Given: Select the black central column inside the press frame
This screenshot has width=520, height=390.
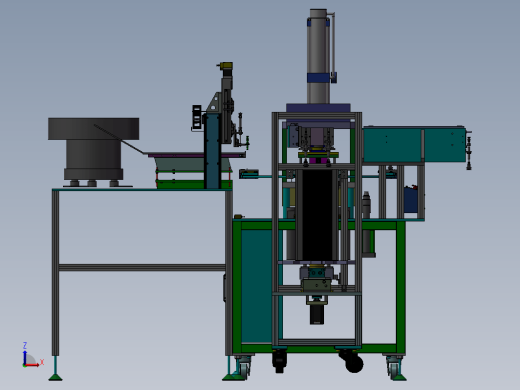Looking at the screenshot, I should (317, 215).
